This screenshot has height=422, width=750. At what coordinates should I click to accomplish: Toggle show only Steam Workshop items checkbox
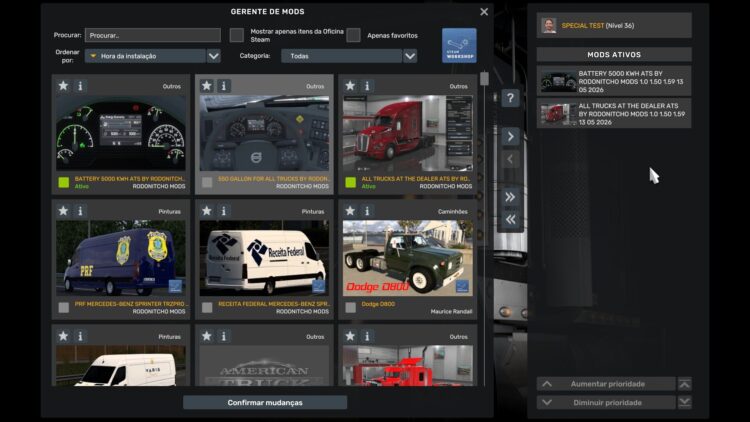click(x=237, y=35)
